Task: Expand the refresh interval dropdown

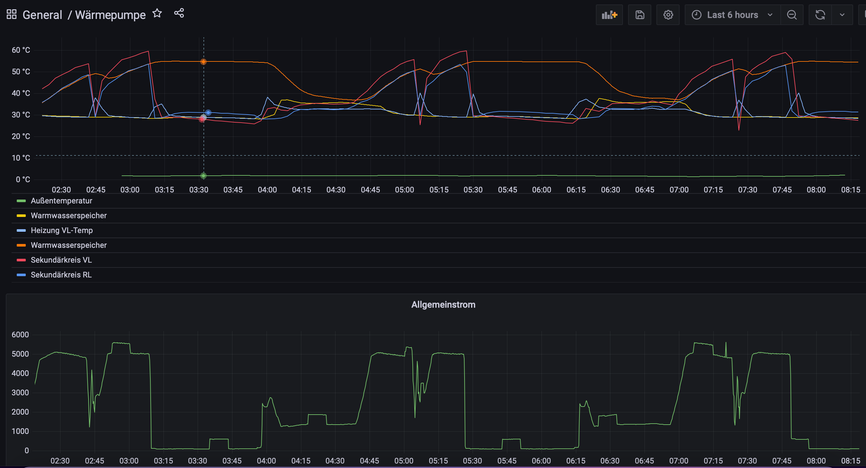Action: coord(842,15)
